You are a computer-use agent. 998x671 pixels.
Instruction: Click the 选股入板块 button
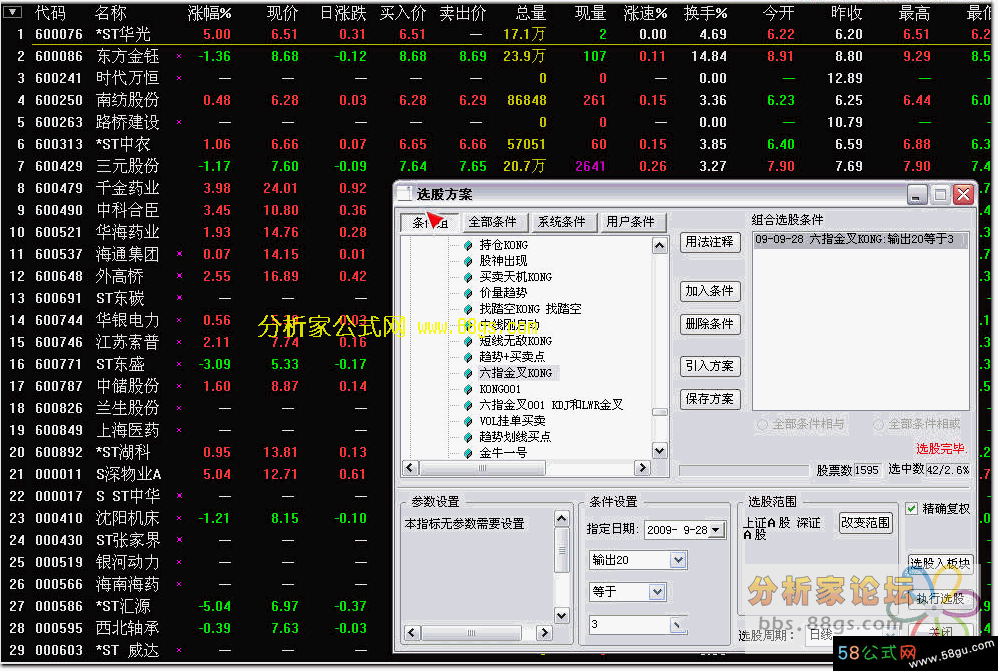point(940,563)
